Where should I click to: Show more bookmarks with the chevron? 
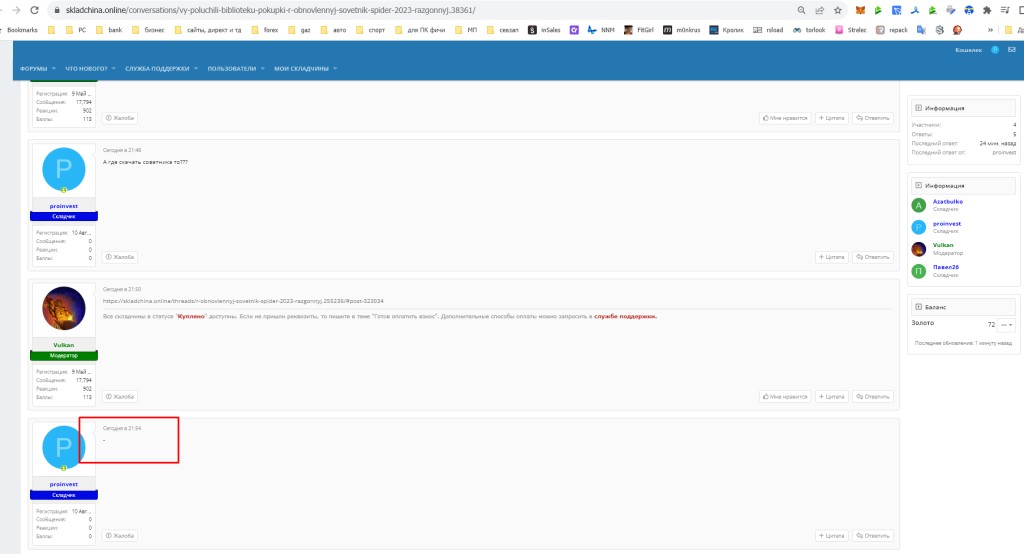point(990,30)
